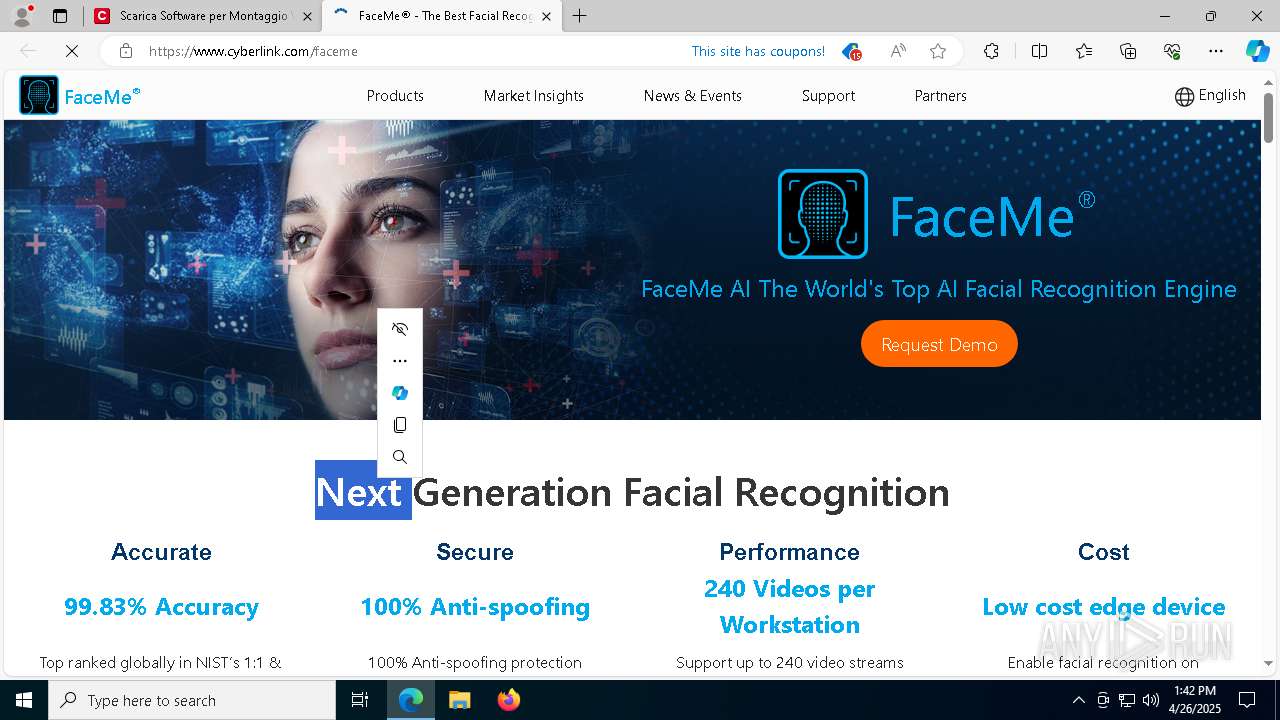Show hidden system tray icons
The width and height of the screenshot is (1280, 720).
[x=1078, y=700]
